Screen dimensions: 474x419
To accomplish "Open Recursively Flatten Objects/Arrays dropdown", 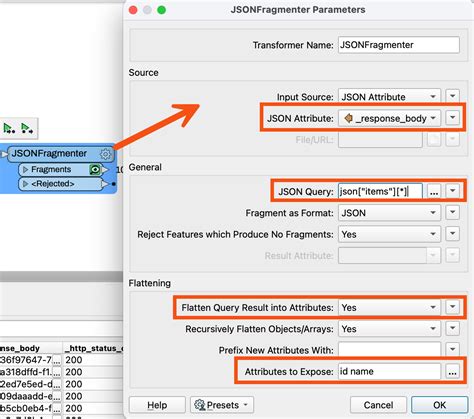I will click(389, 329).
